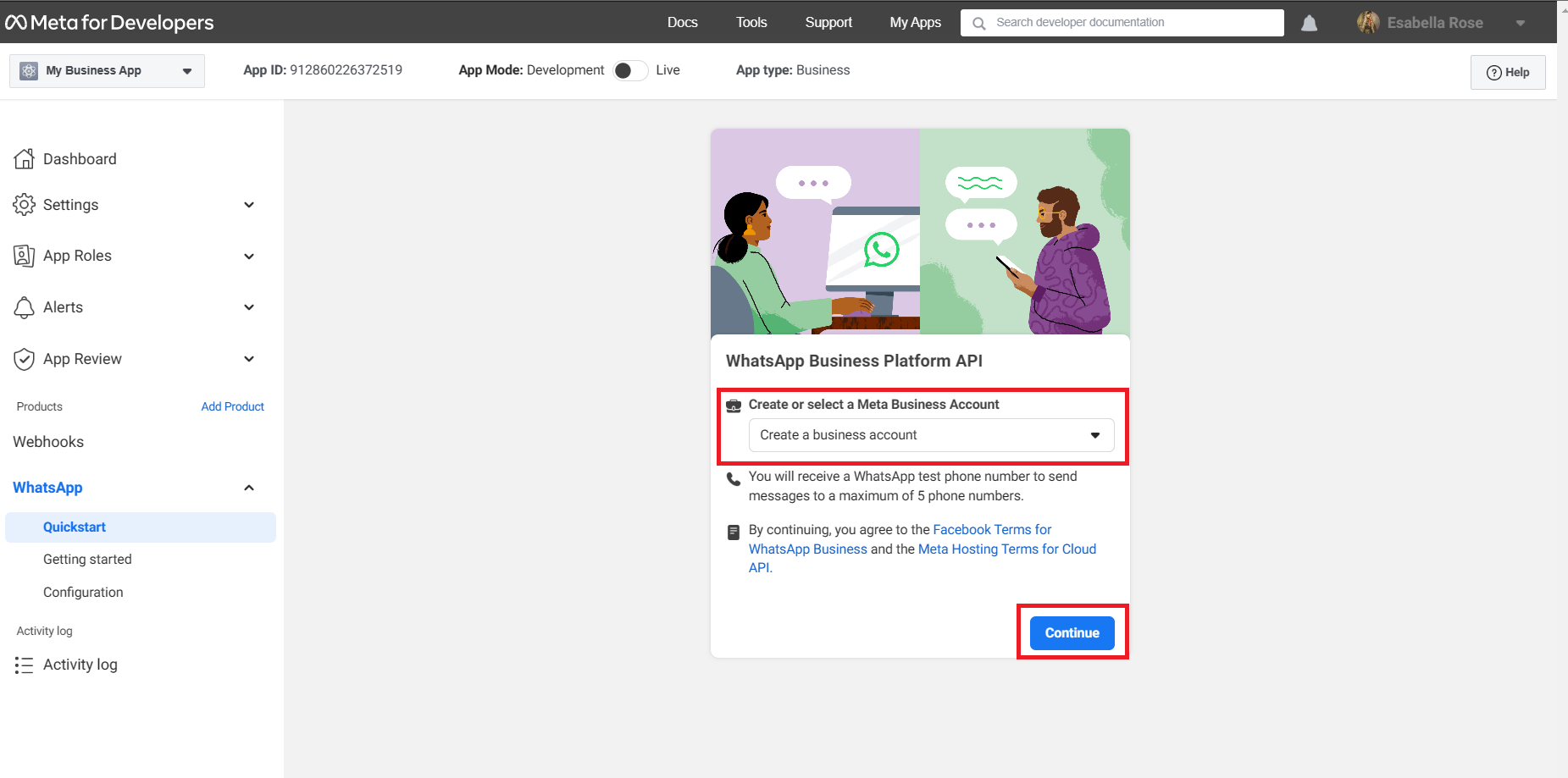1568x778 pixels.
Task: Click the Help question mark icon
Action: [x=1494, y=73]
